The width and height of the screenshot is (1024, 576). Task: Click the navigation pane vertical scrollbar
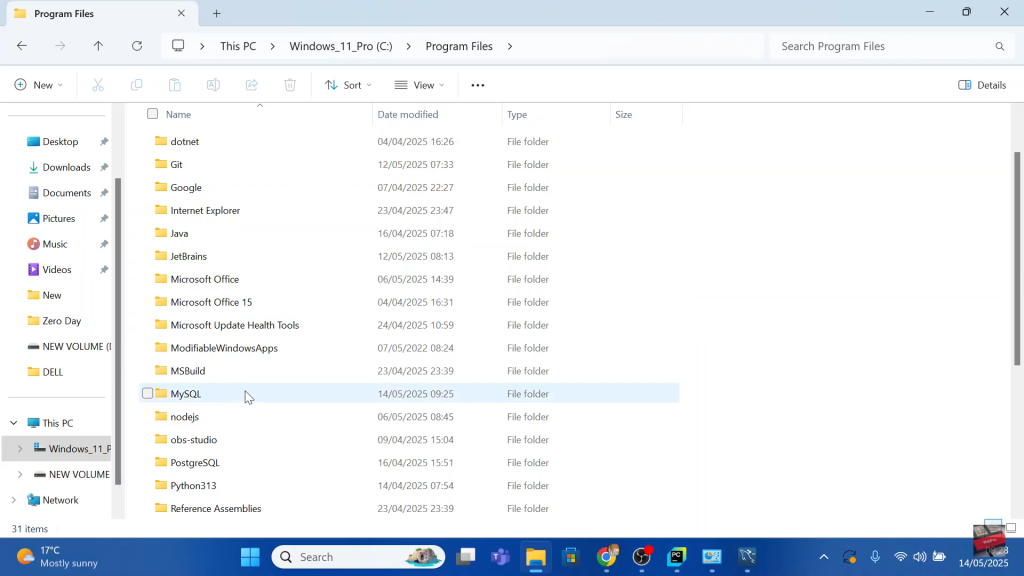118,331
